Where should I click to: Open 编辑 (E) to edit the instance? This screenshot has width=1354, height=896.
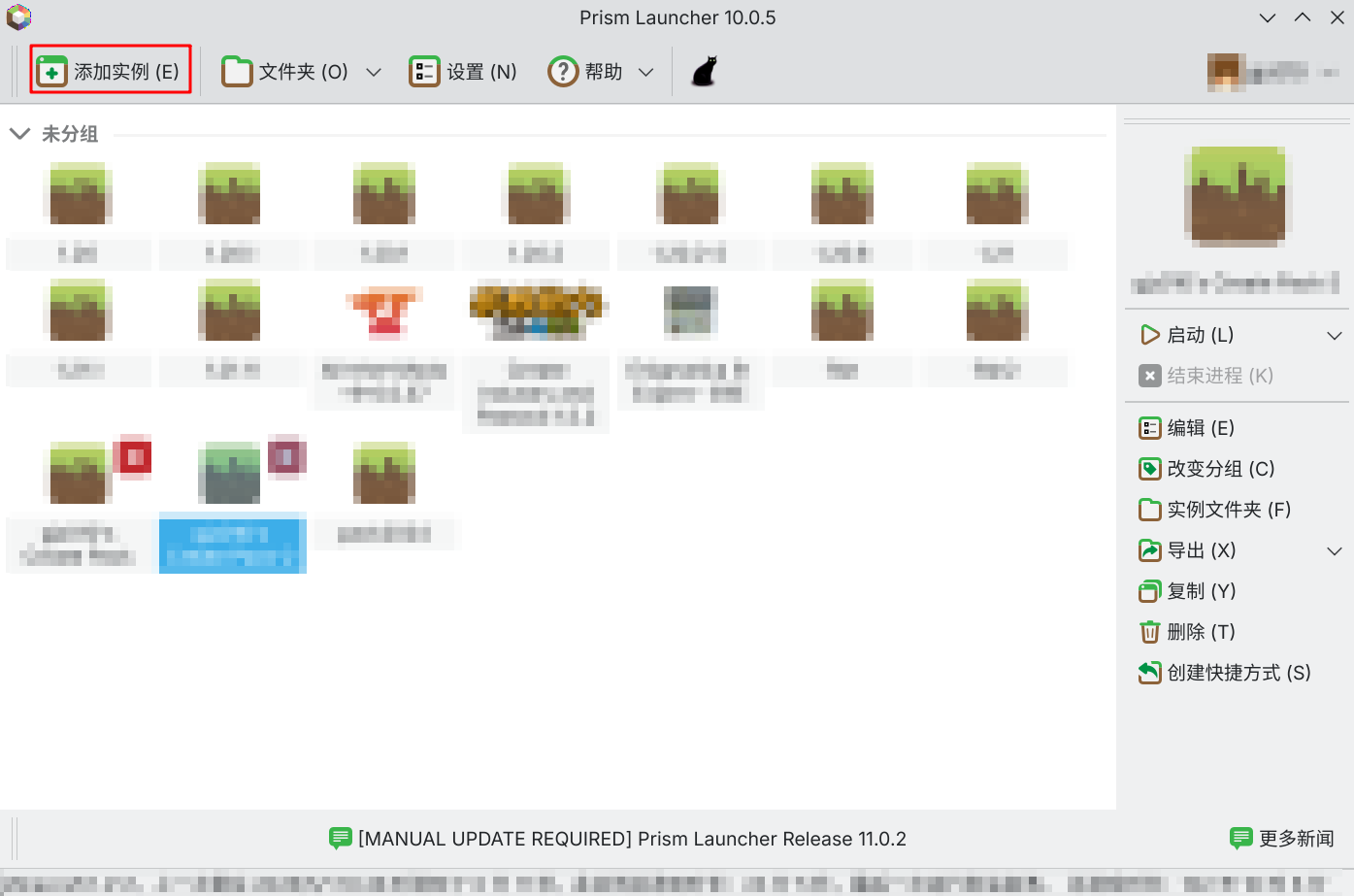coord(1186,428)
